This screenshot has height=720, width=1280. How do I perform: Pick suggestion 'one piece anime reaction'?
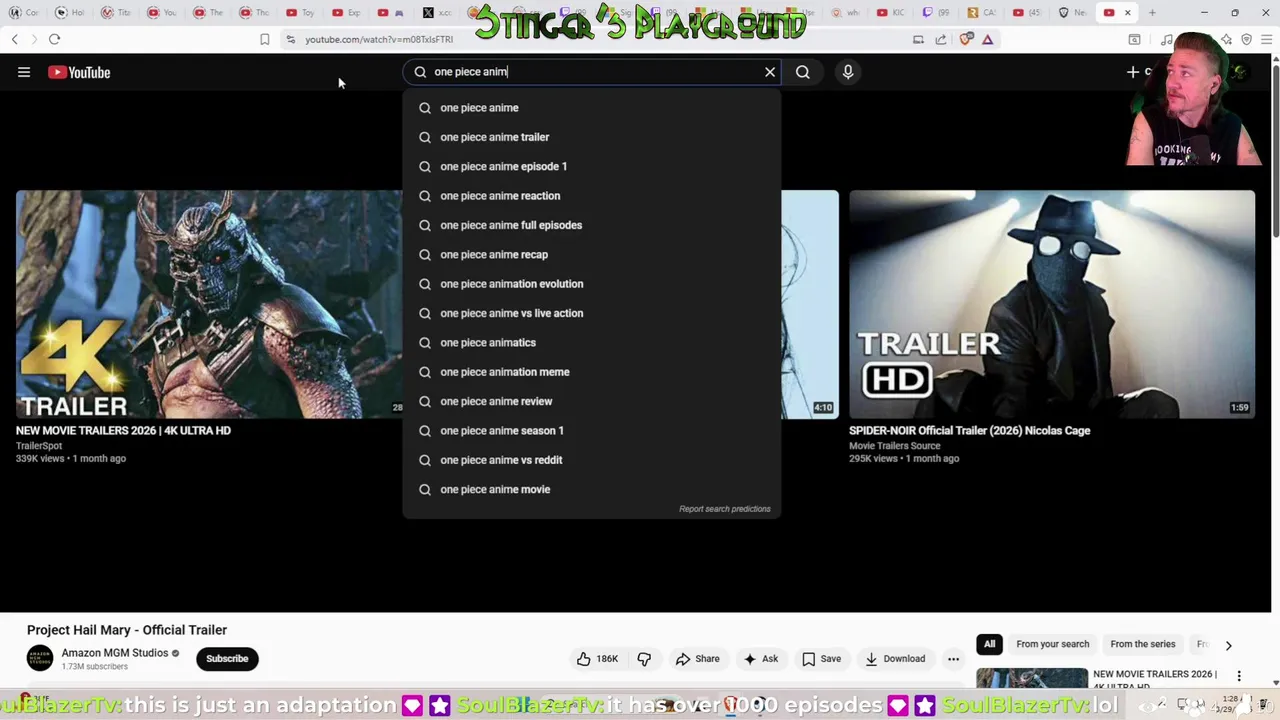pos(592,196)
